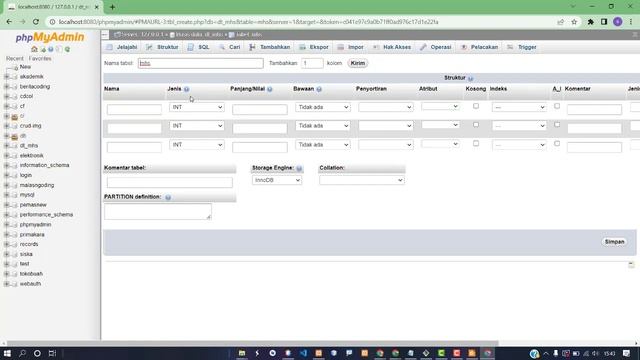Click the reload navigation panel icon
This screenshot has height=360, width=640.
click(67, 49)
